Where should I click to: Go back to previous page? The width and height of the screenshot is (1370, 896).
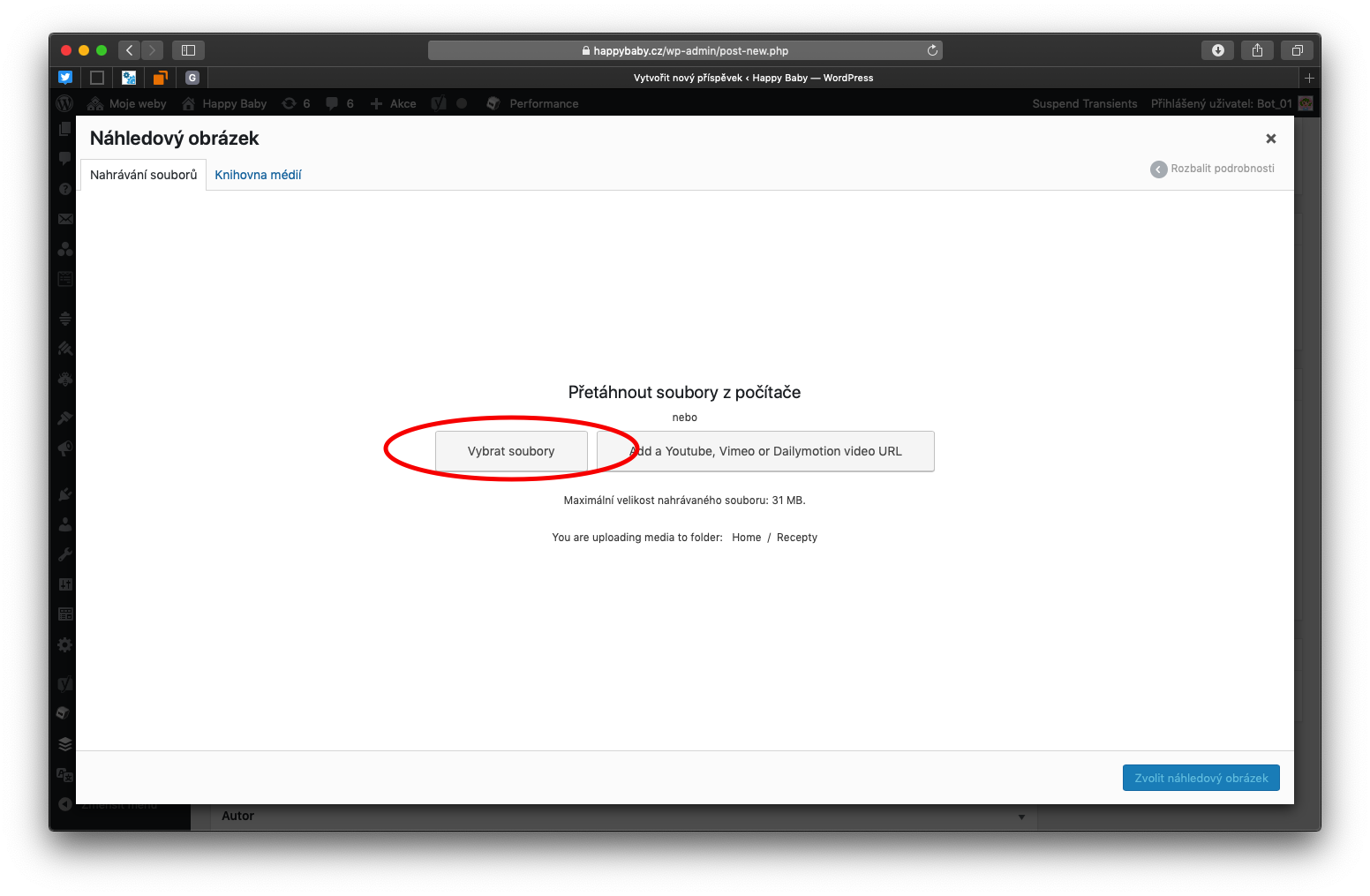[x=130, y=50]
